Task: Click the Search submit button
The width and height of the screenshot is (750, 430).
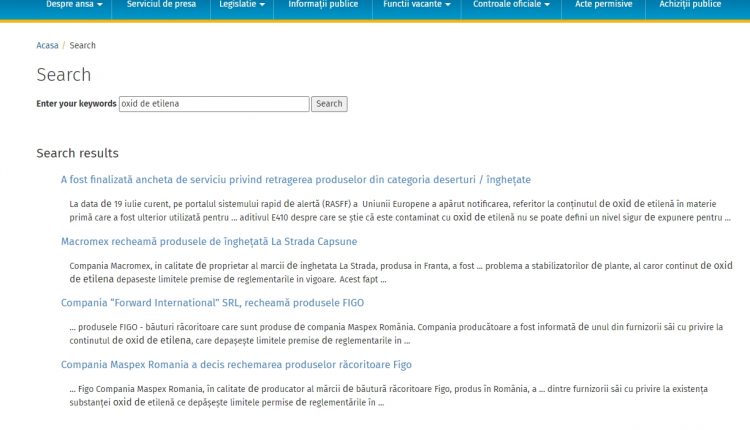Action: tap(329, 104)
